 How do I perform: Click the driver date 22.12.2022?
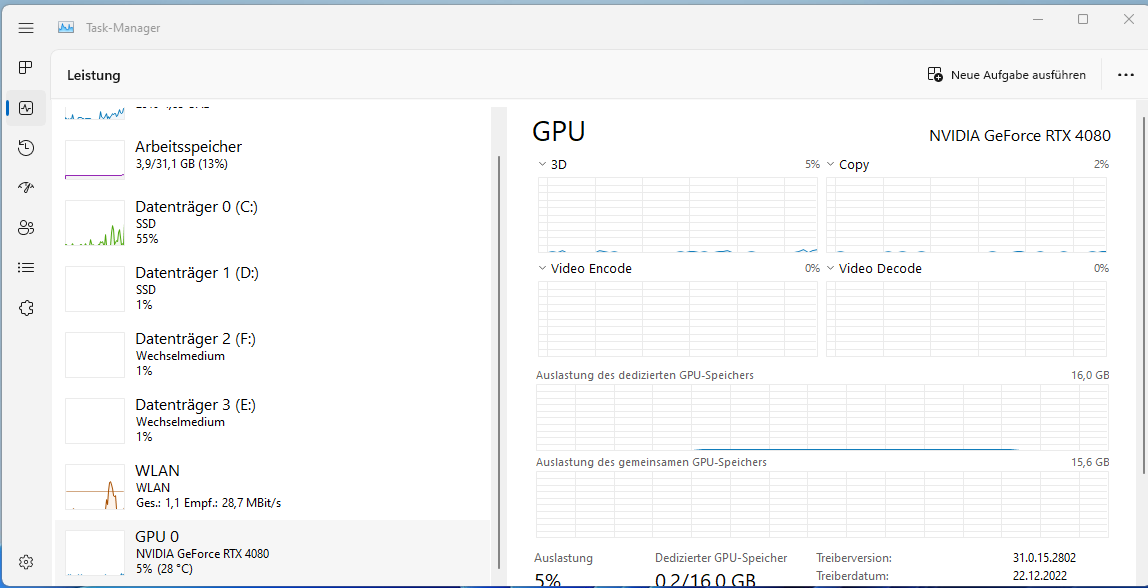[x=1040, y=576]
